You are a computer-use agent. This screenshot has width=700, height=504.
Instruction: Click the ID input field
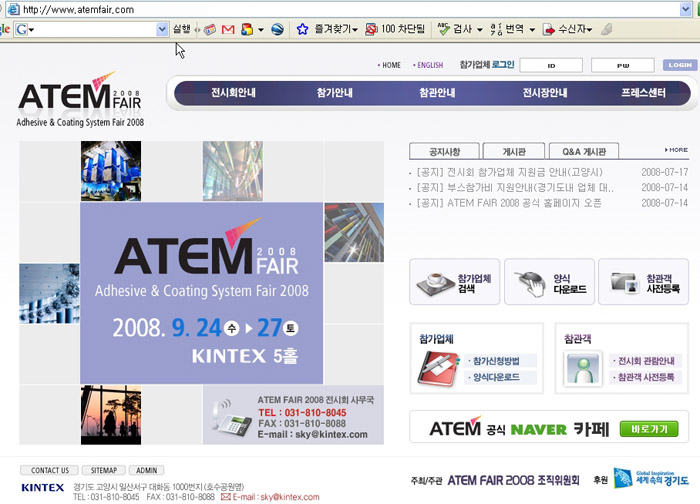pyautogui.click(x=551, y=65)
